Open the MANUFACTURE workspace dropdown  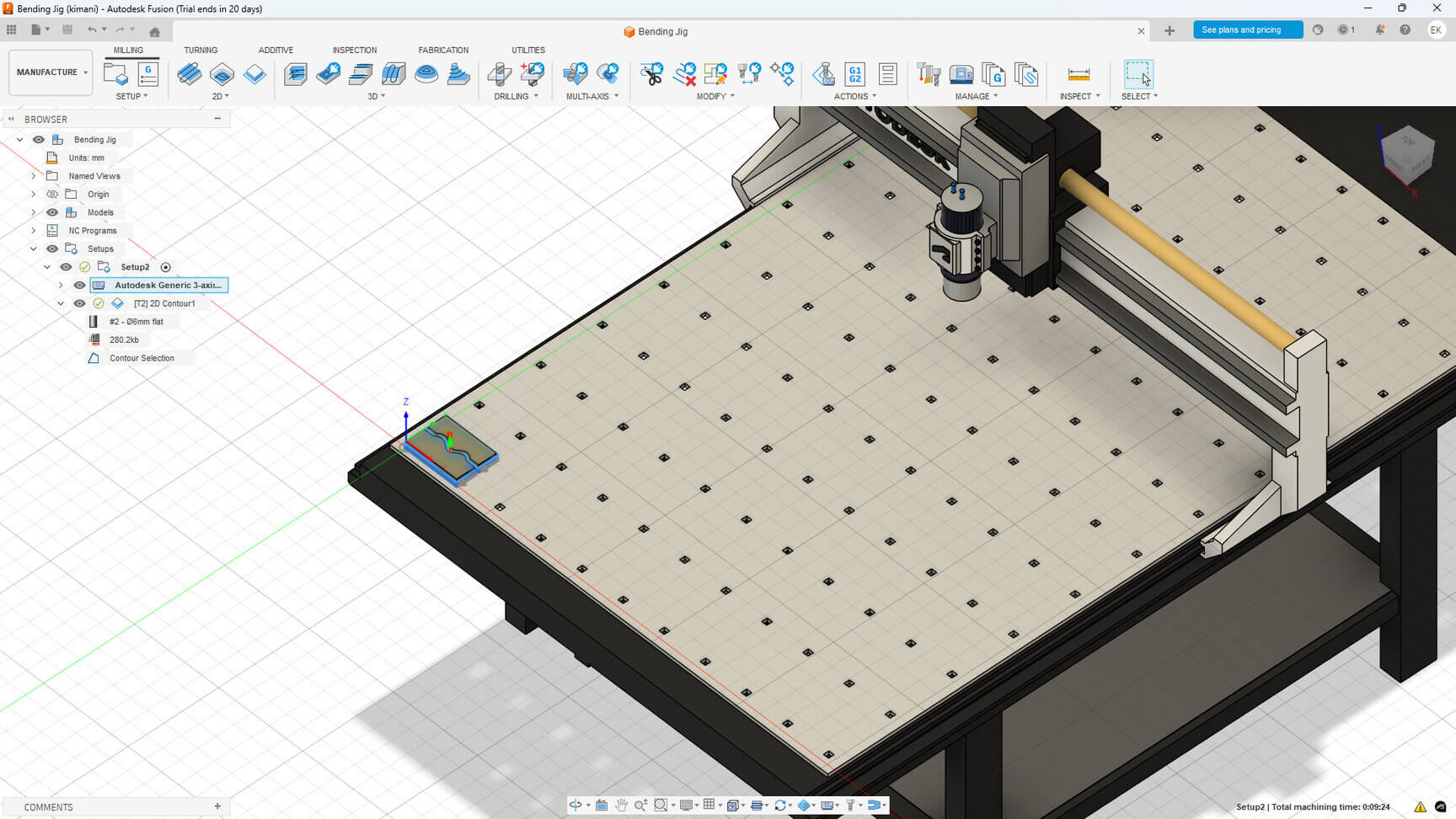pyautogui.click(x=51, y=72)
